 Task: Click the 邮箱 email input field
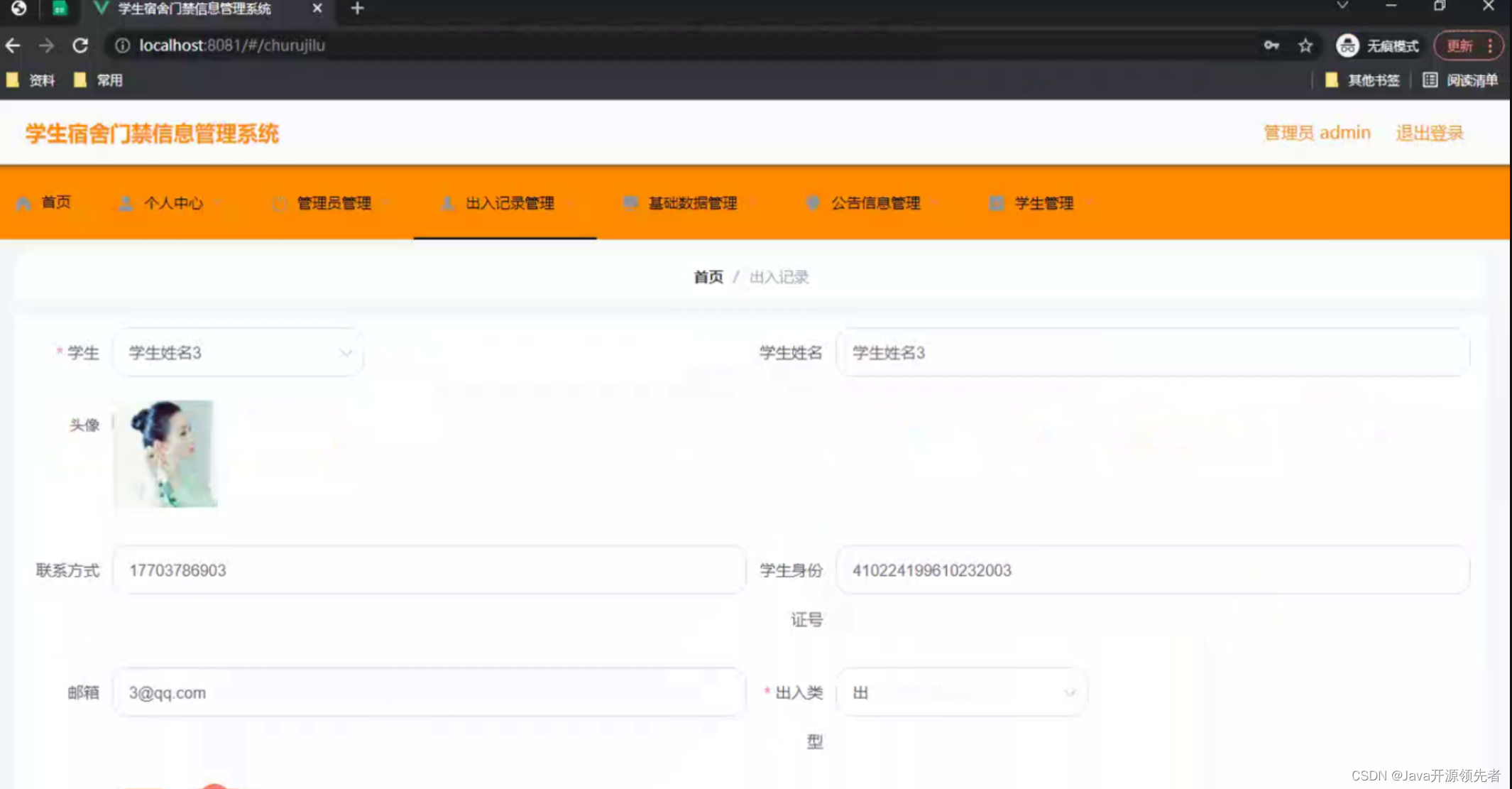(429, 692)
